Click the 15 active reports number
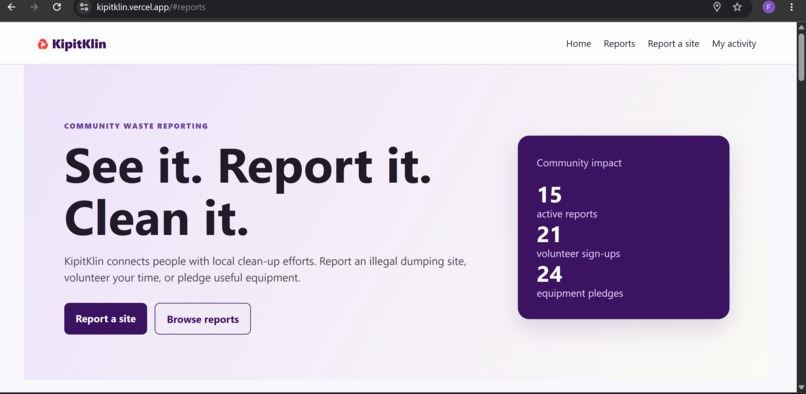The image size is (806, 394). point(549,195)
